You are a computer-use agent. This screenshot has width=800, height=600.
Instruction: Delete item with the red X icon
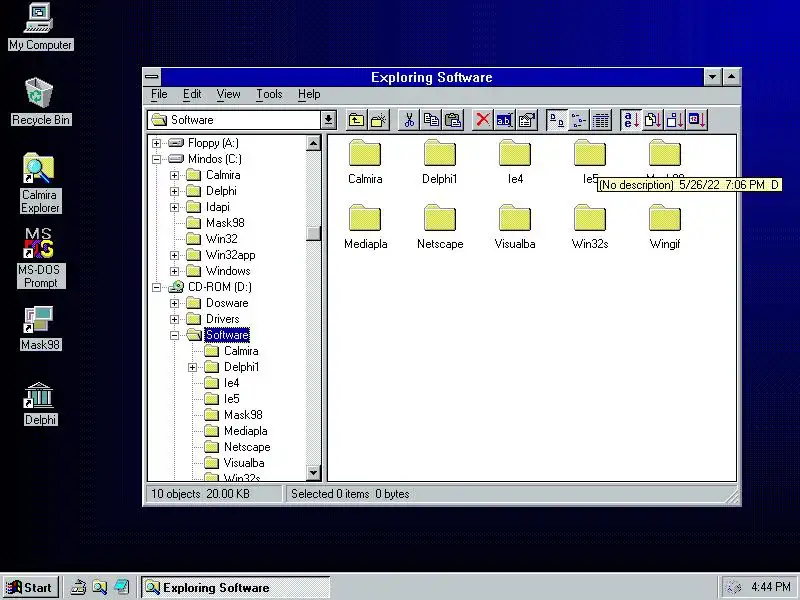click(483, 120)
